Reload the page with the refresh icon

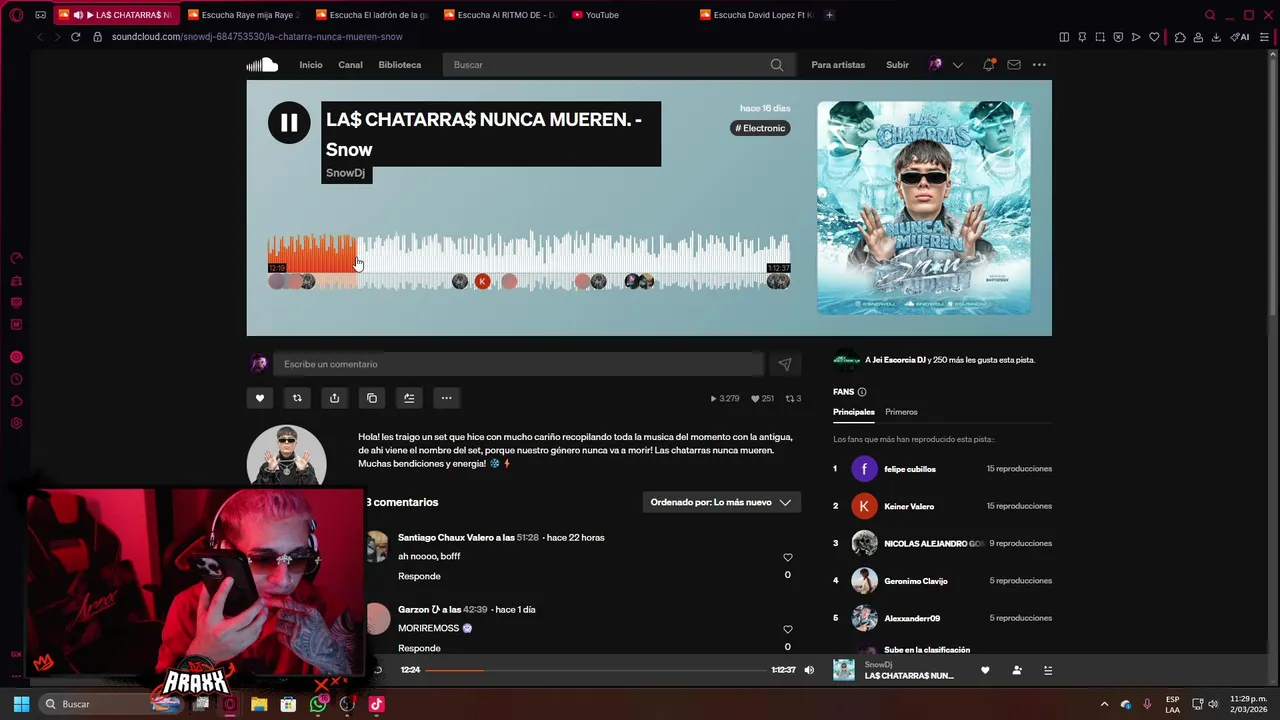point(75,37)
